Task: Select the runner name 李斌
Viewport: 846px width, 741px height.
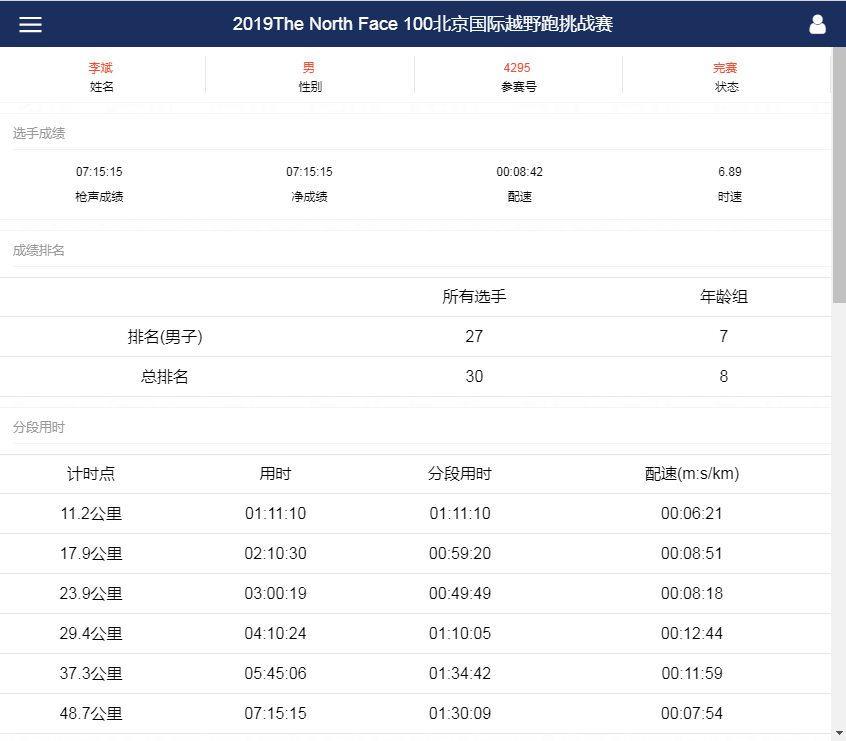Action: click(100, 68)
